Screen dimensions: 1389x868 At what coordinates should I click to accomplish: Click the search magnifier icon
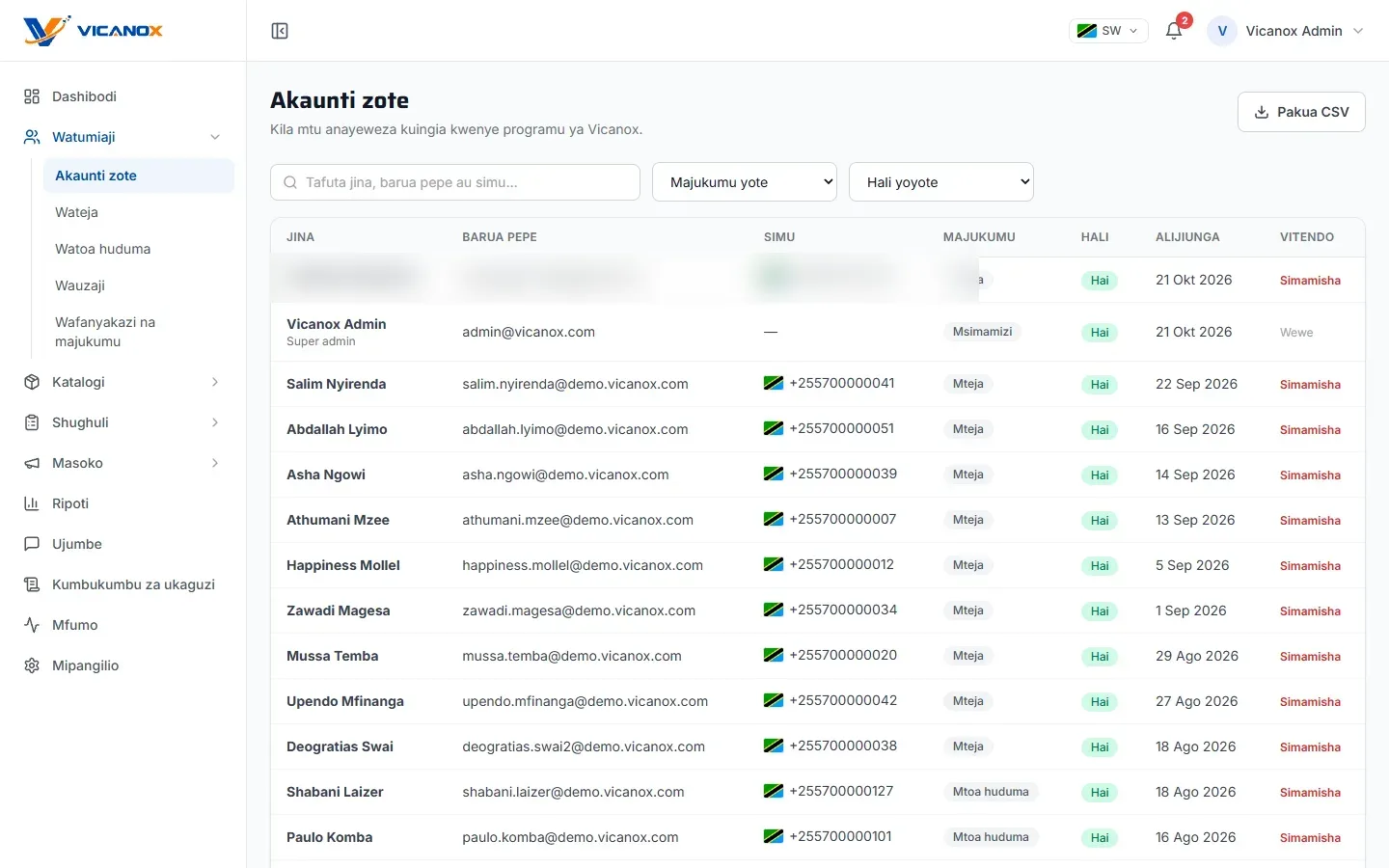click(x=290, y=182)
